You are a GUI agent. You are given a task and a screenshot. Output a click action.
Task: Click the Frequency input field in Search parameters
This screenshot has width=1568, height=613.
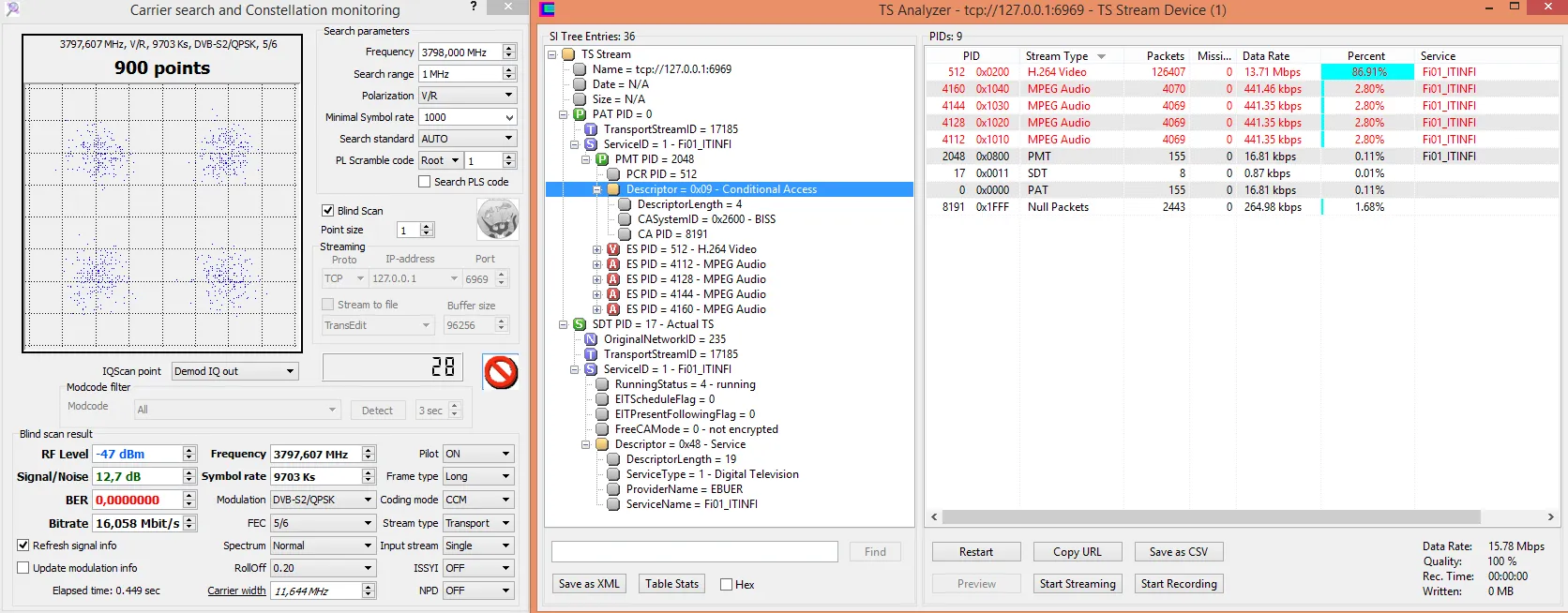[460, 52]
